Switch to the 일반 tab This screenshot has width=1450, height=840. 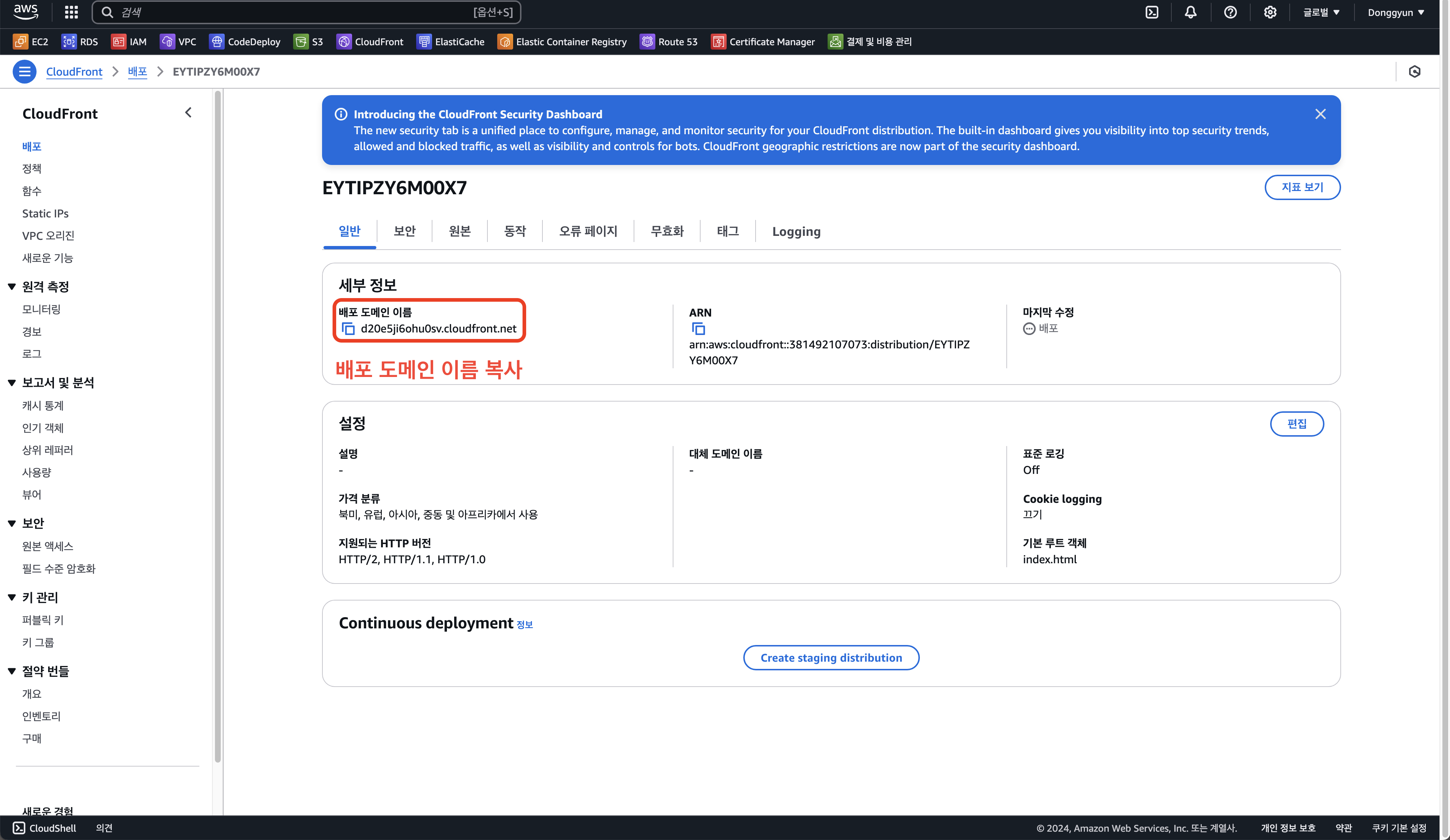pyautogui.click(x=349, y=231)
